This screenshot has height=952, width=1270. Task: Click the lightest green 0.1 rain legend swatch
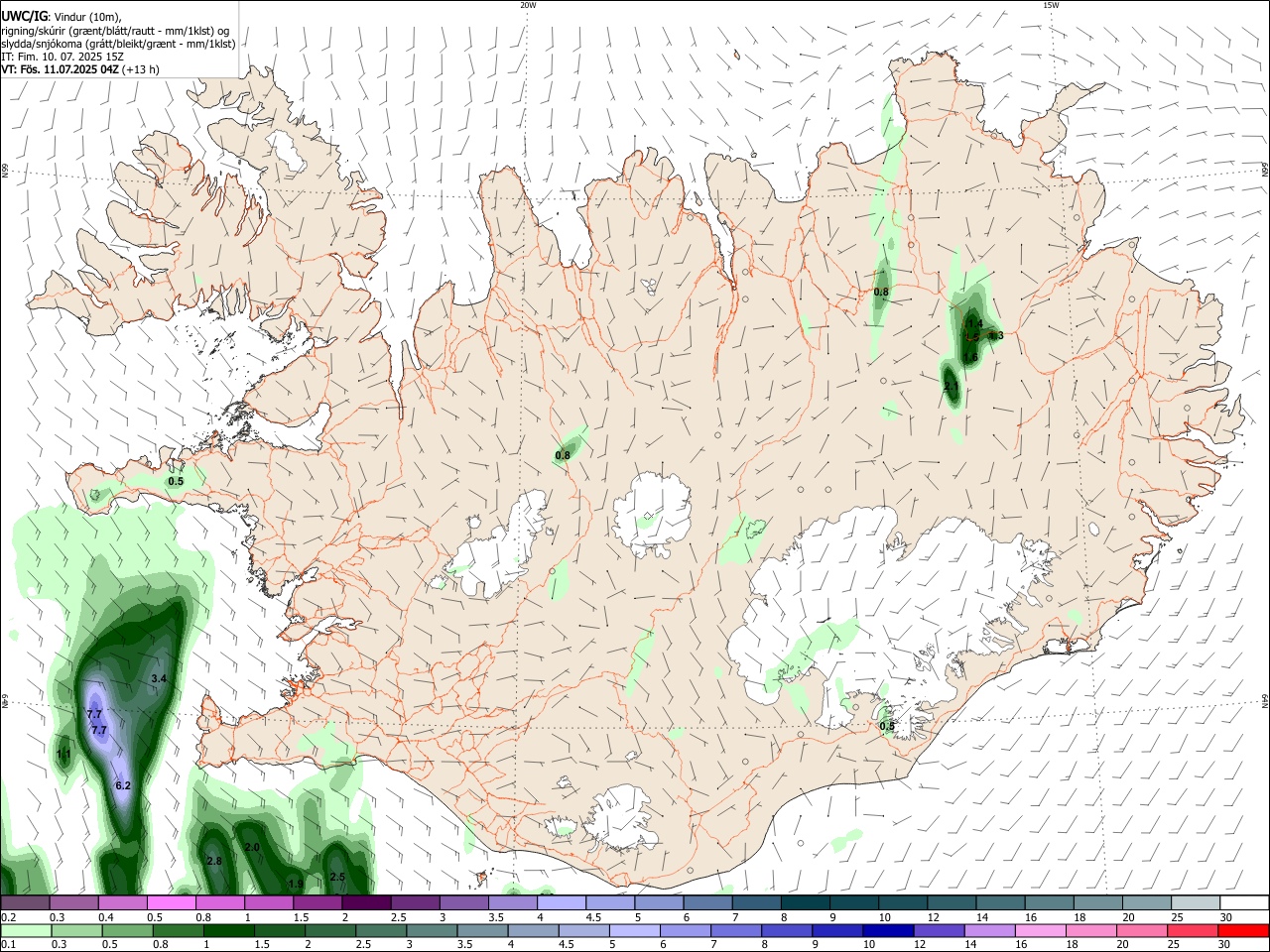pos(27,930)
